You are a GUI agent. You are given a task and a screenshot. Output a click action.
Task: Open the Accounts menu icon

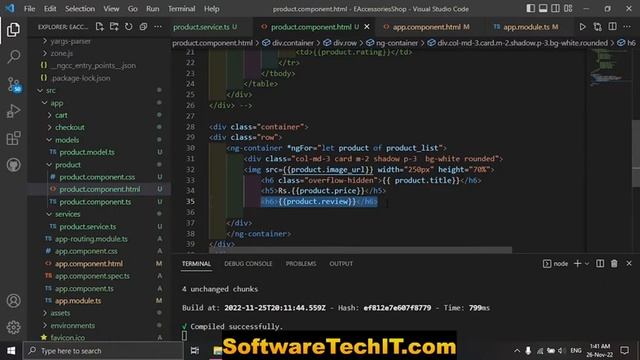tap(13, 301)
